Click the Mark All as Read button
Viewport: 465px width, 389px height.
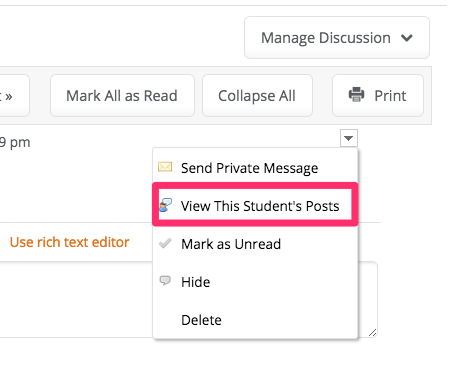click(x=122, y=96)
